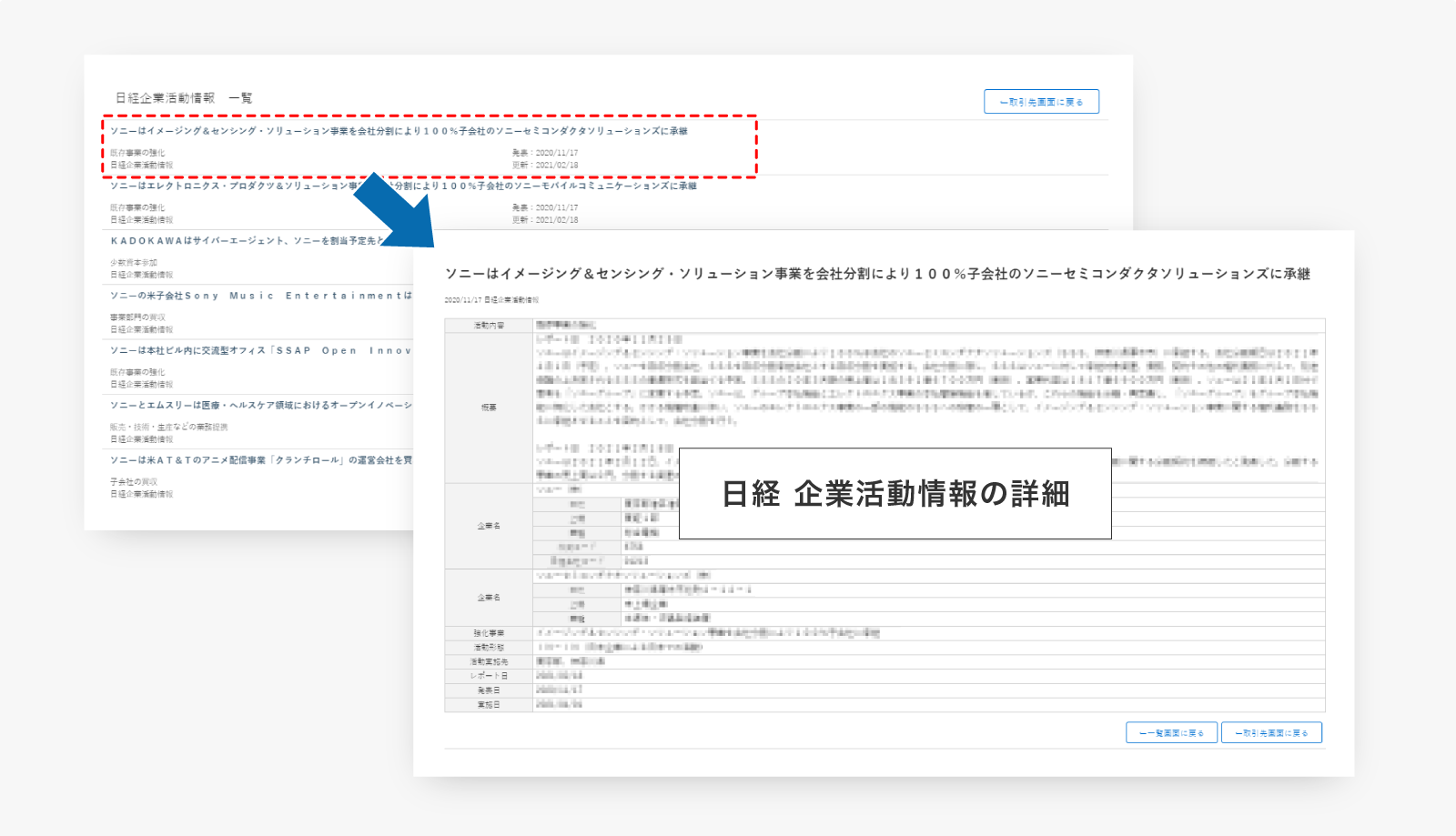This screenshot has height=836, width=1456.
Task: Open the ソニーはイメージング＆センシング list entry
Action: point(399,131)
